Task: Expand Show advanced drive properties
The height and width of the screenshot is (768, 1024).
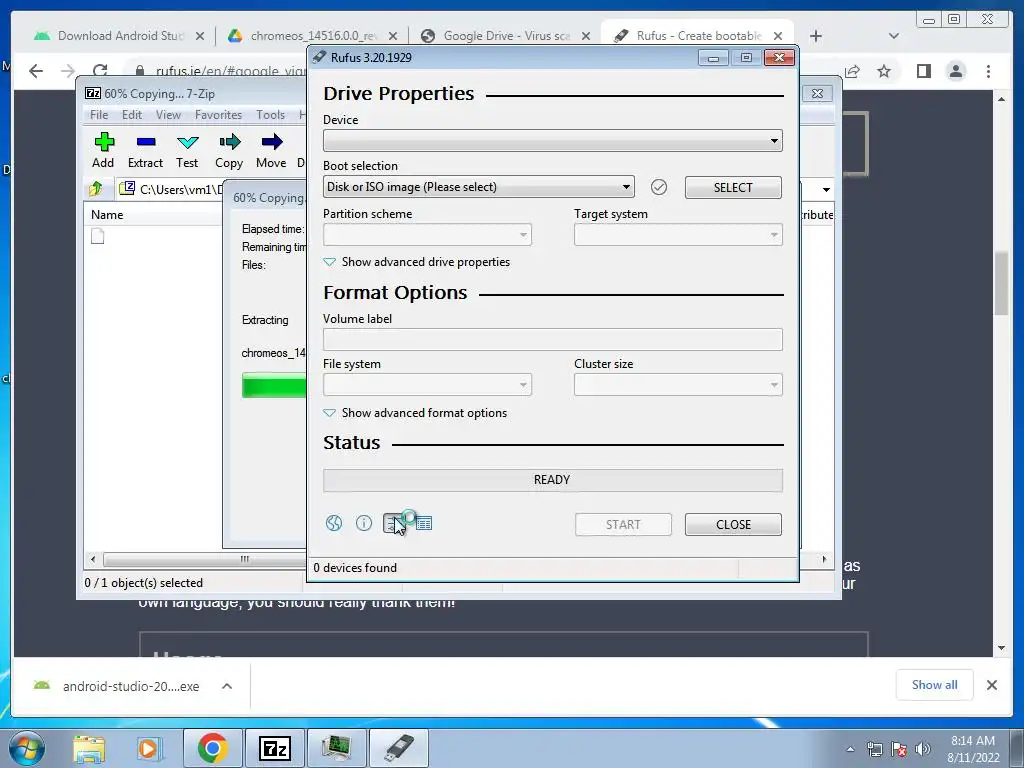Action: (x=417, y=262)
